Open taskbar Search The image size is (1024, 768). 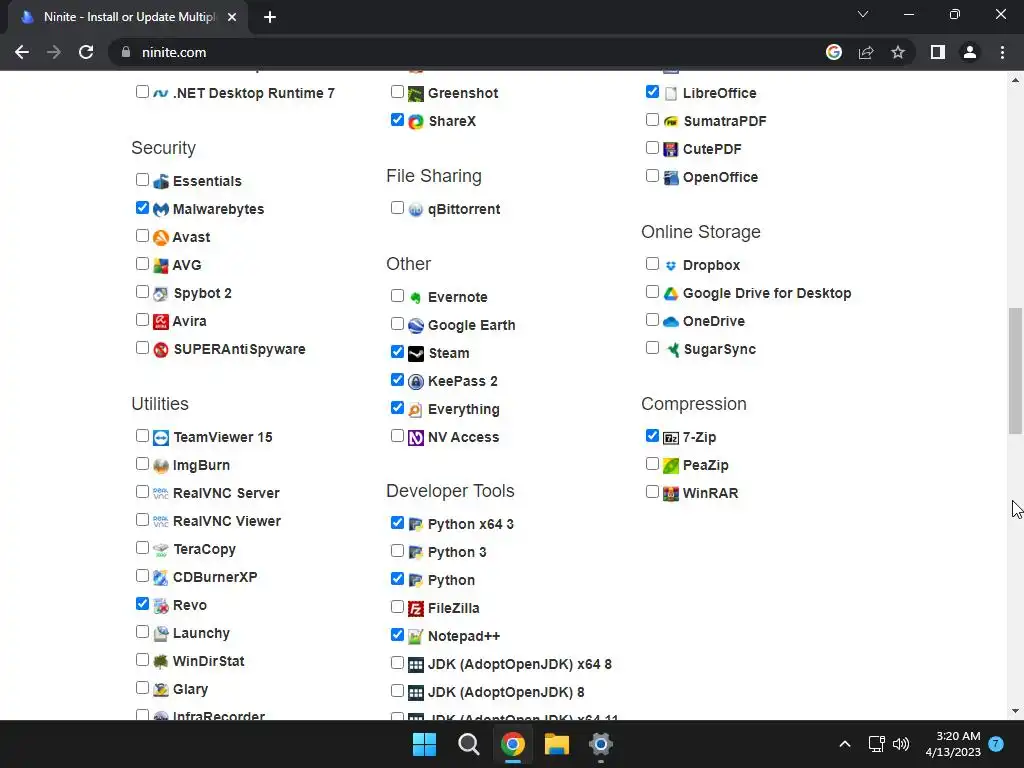[x=468, y=744]
